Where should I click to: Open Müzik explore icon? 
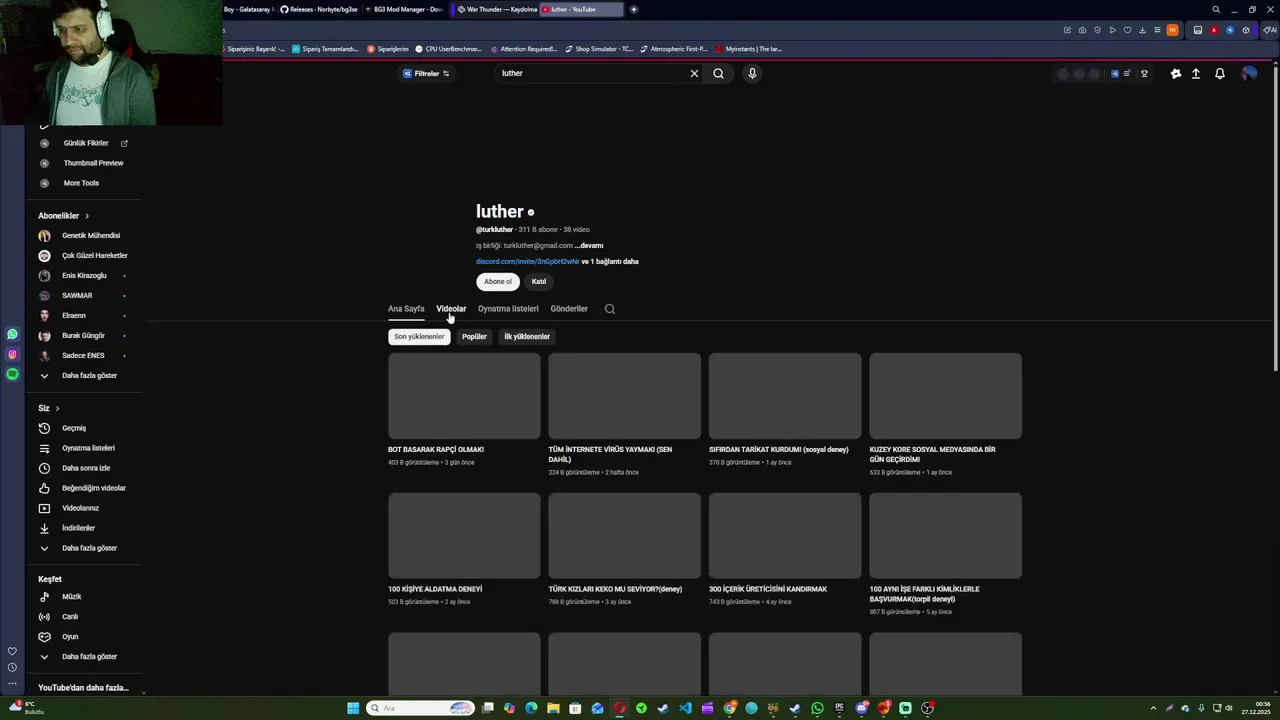[44, 597]
